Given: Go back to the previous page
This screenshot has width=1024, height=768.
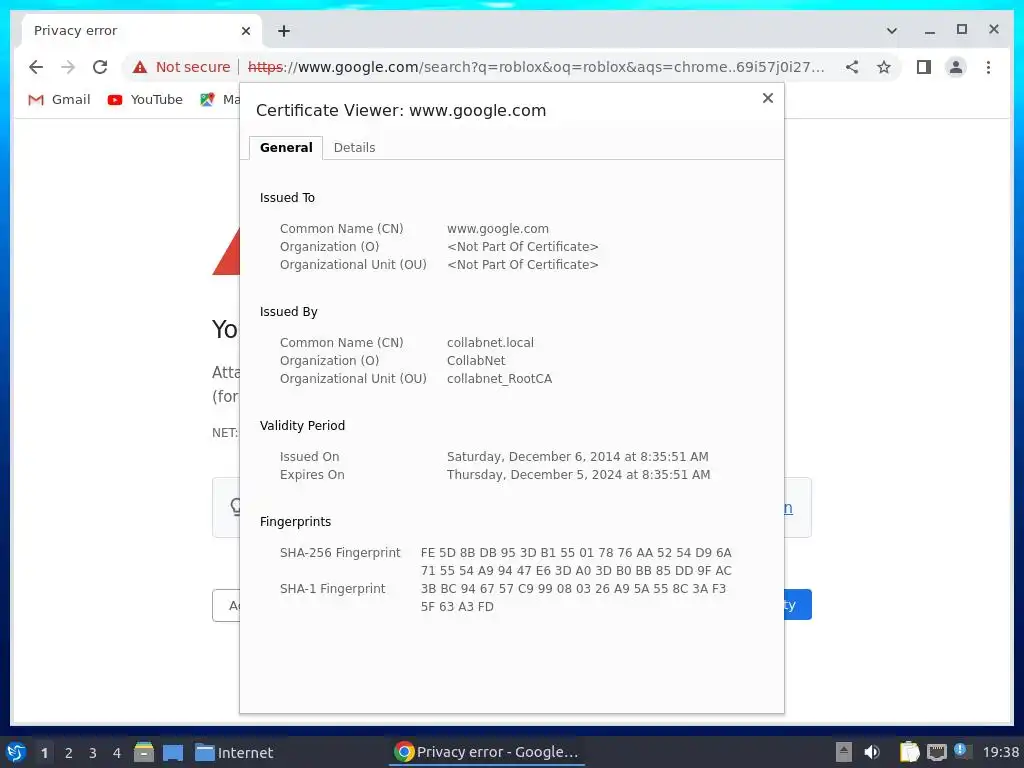Looking at the screenshot, I should (36, 67).
